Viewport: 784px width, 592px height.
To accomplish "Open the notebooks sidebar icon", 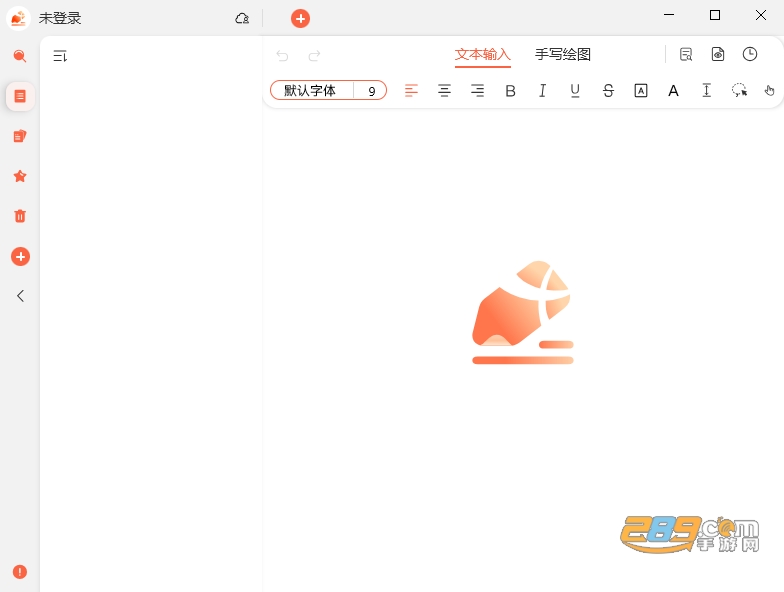I will point(20,136).
